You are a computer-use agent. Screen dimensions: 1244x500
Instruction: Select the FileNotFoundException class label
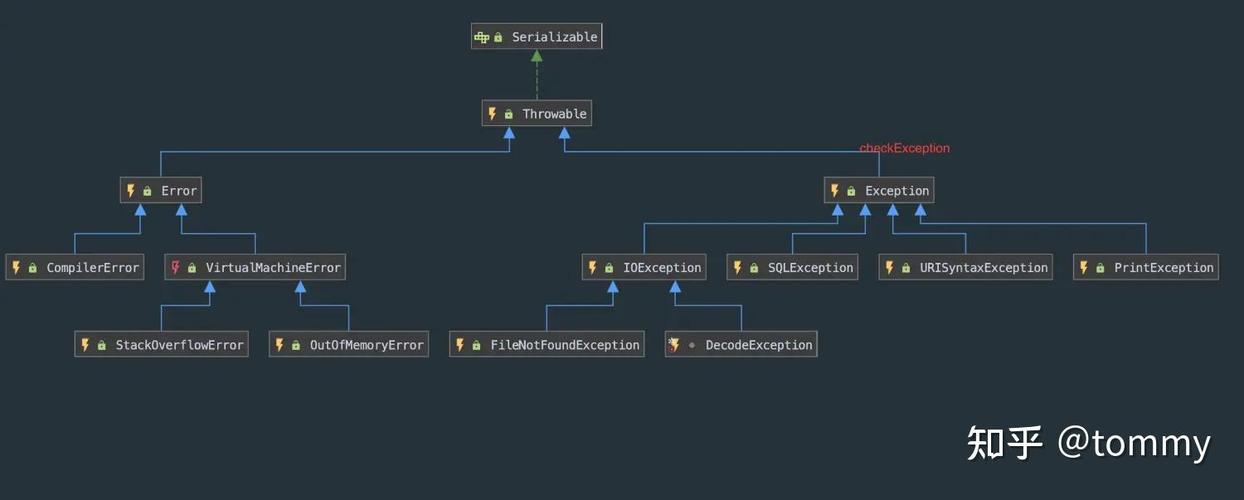[x=564, y=345]
